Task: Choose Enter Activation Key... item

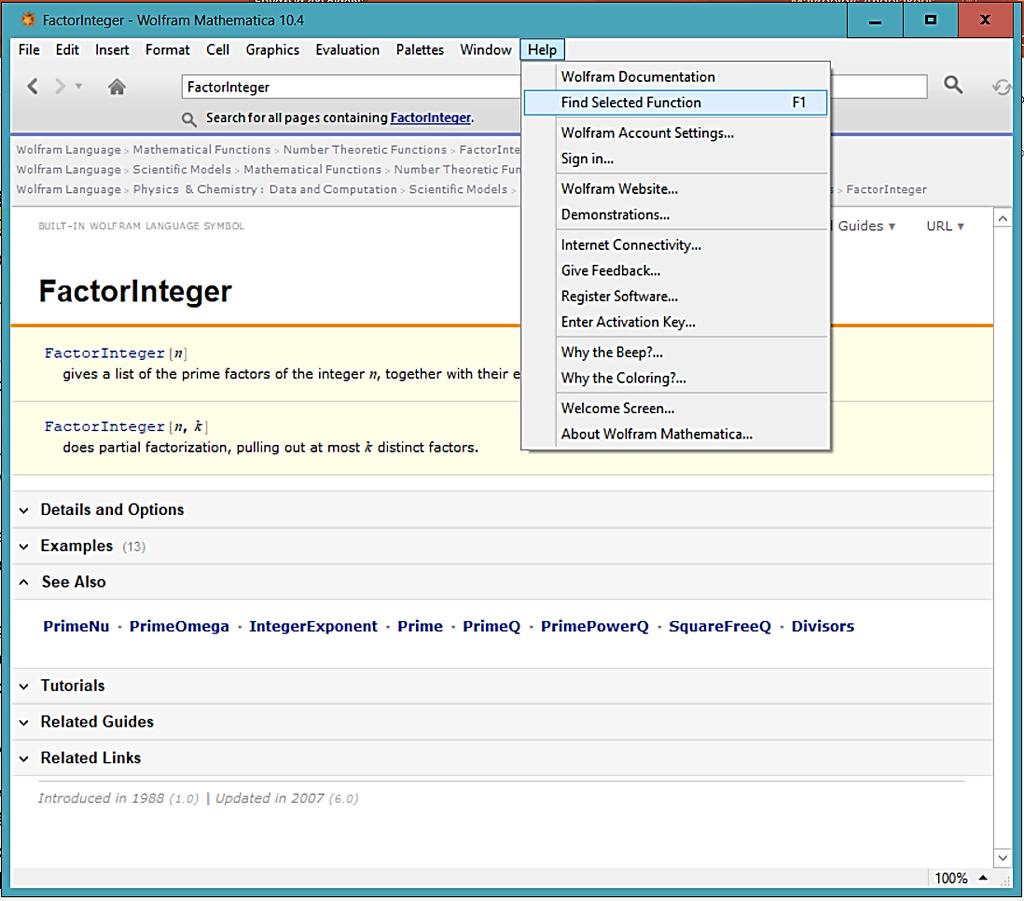Action: click(676, 322)
